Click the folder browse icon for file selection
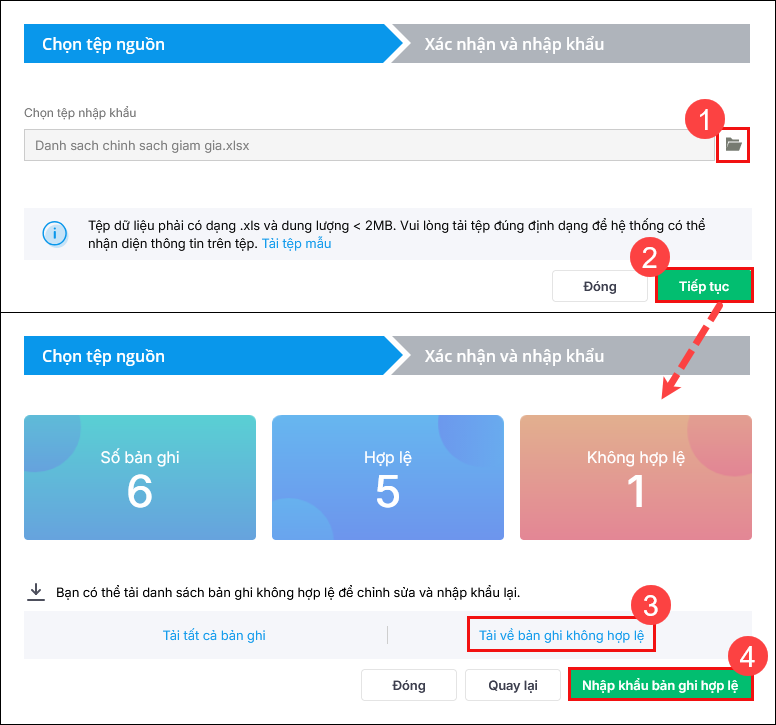 (x=733, y=145)
